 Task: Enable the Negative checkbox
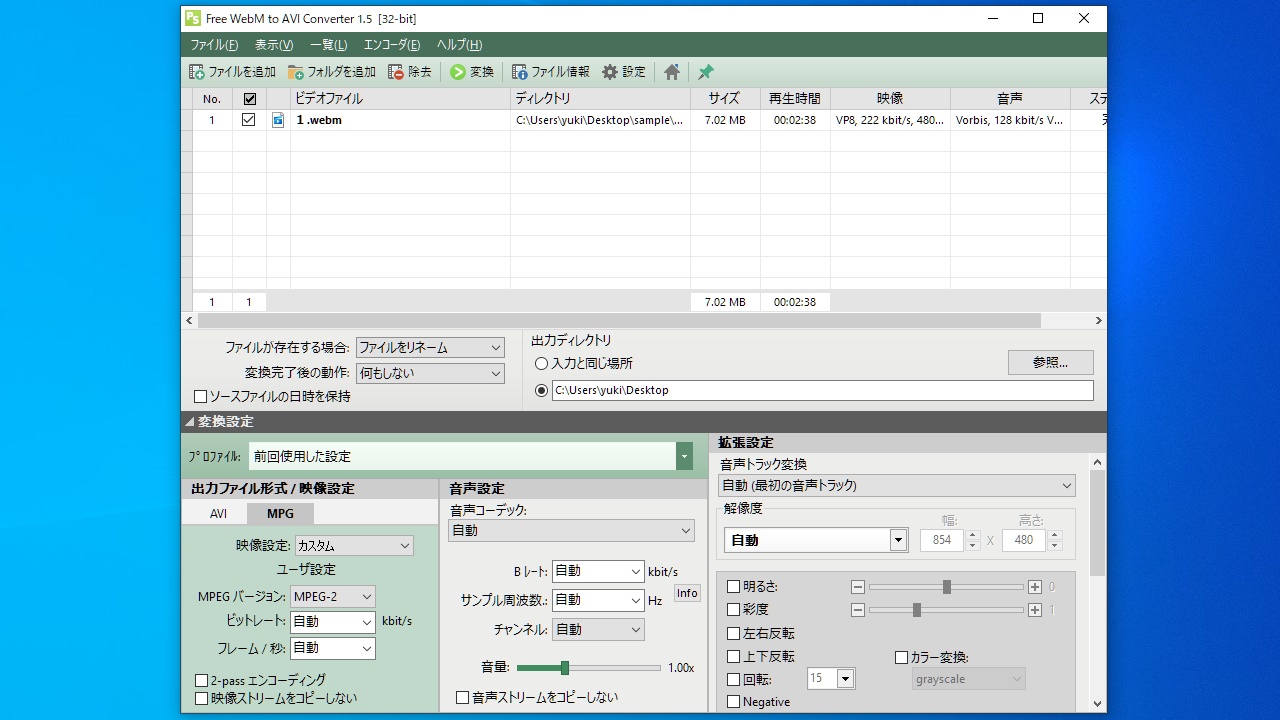point(733,702)
